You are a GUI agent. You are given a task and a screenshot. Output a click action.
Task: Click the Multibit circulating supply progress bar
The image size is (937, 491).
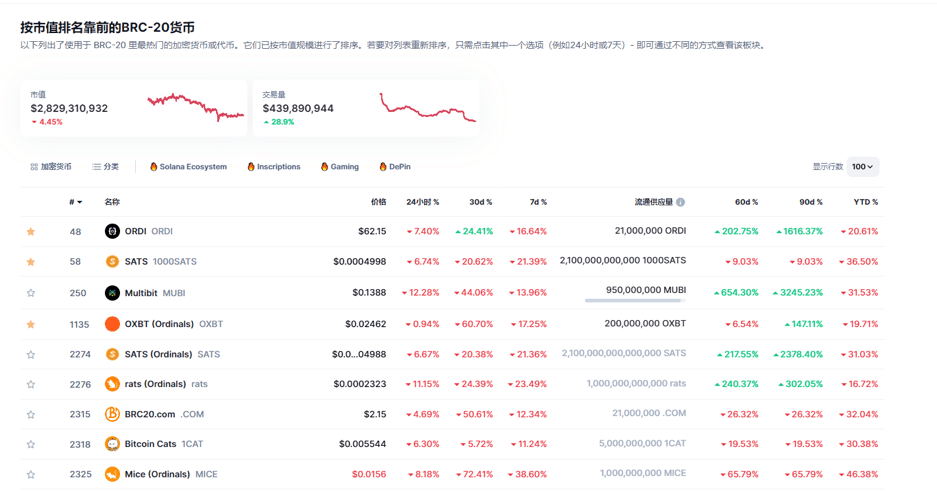point(635,301)
